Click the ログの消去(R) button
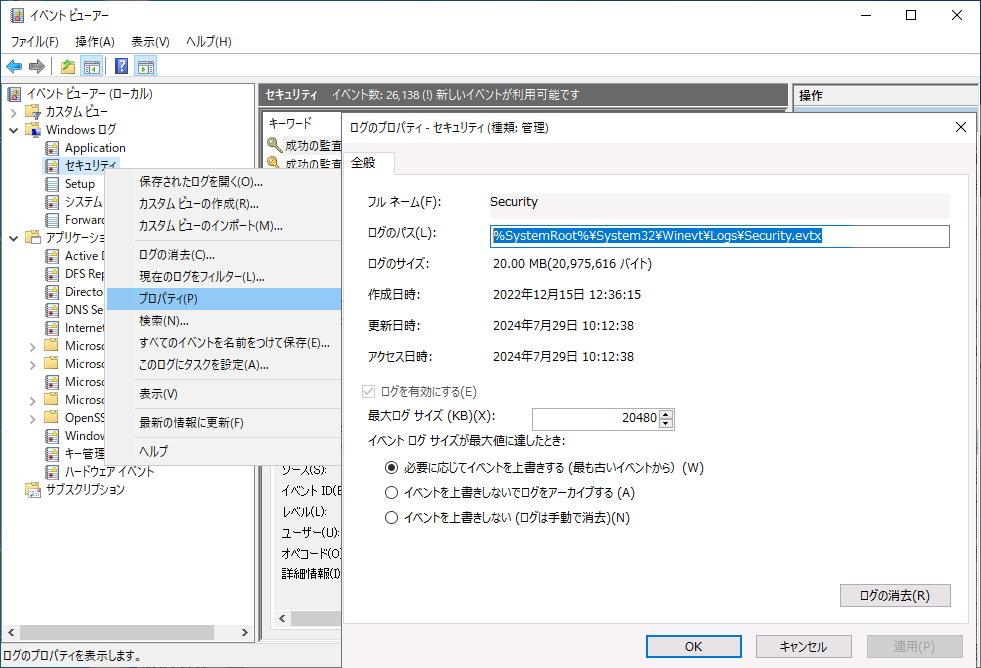This screenshot has height=668, width=981. [894, 595]
